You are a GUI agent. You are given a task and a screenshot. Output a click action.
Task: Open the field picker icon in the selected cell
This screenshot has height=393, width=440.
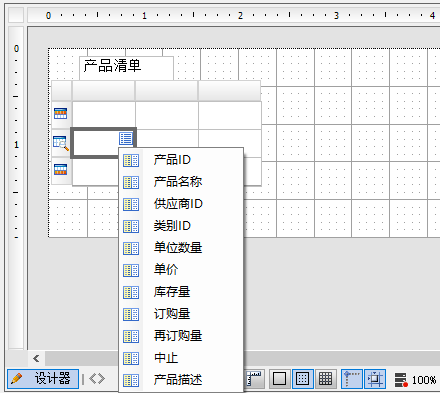(x=126, y=138)
